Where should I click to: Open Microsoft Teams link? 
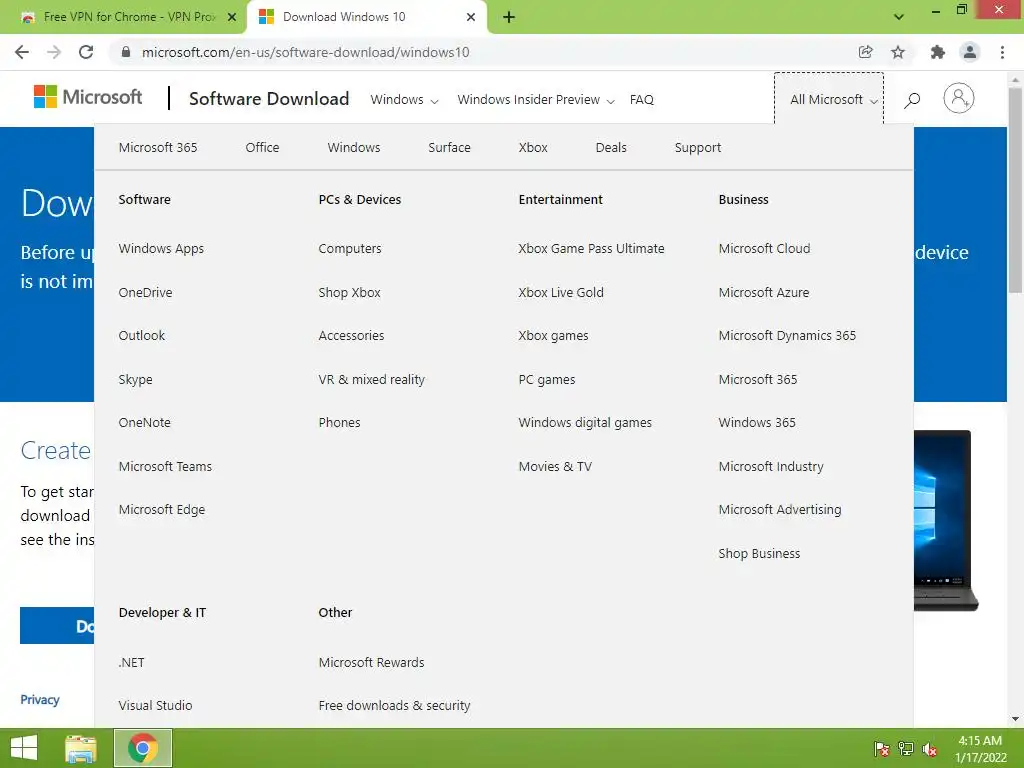point(165,466)
